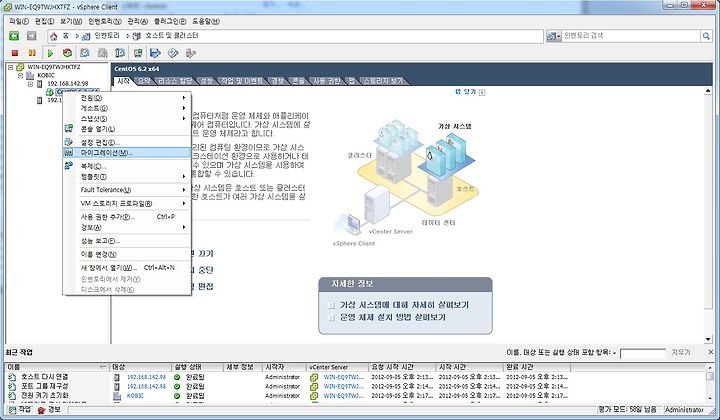The image size is (720, 420).
Task: Select 이름 변경 rename entry
Action: pyautogui.click(x=127, y=254)
